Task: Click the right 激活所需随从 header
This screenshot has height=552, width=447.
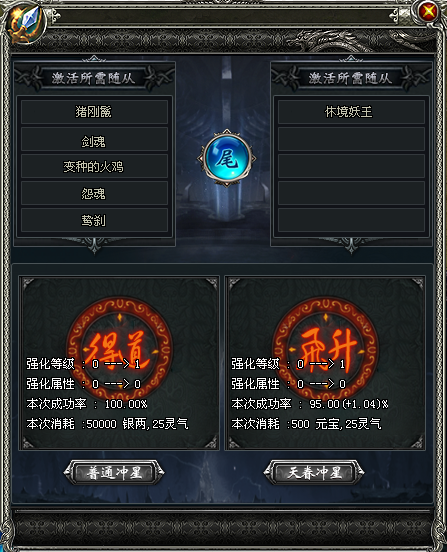Action: click(351, 78)
